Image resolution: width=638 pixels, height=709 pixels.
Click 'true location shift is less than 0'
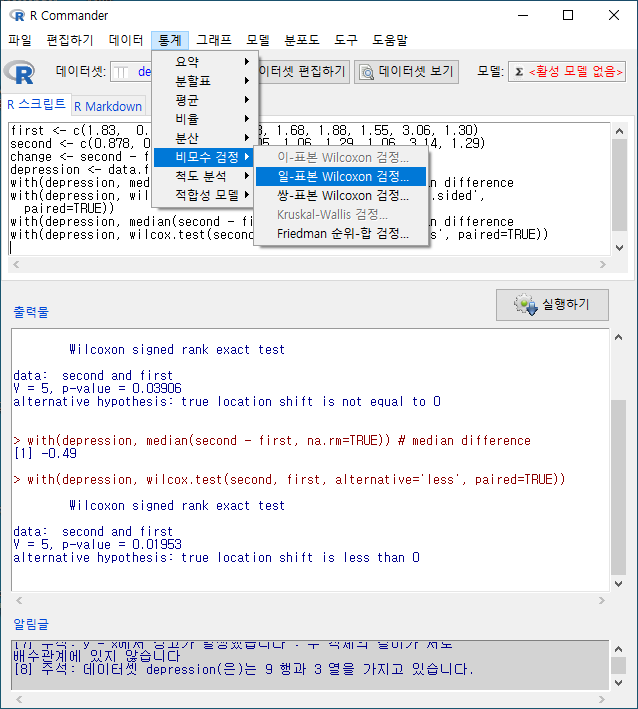[300, 558]
